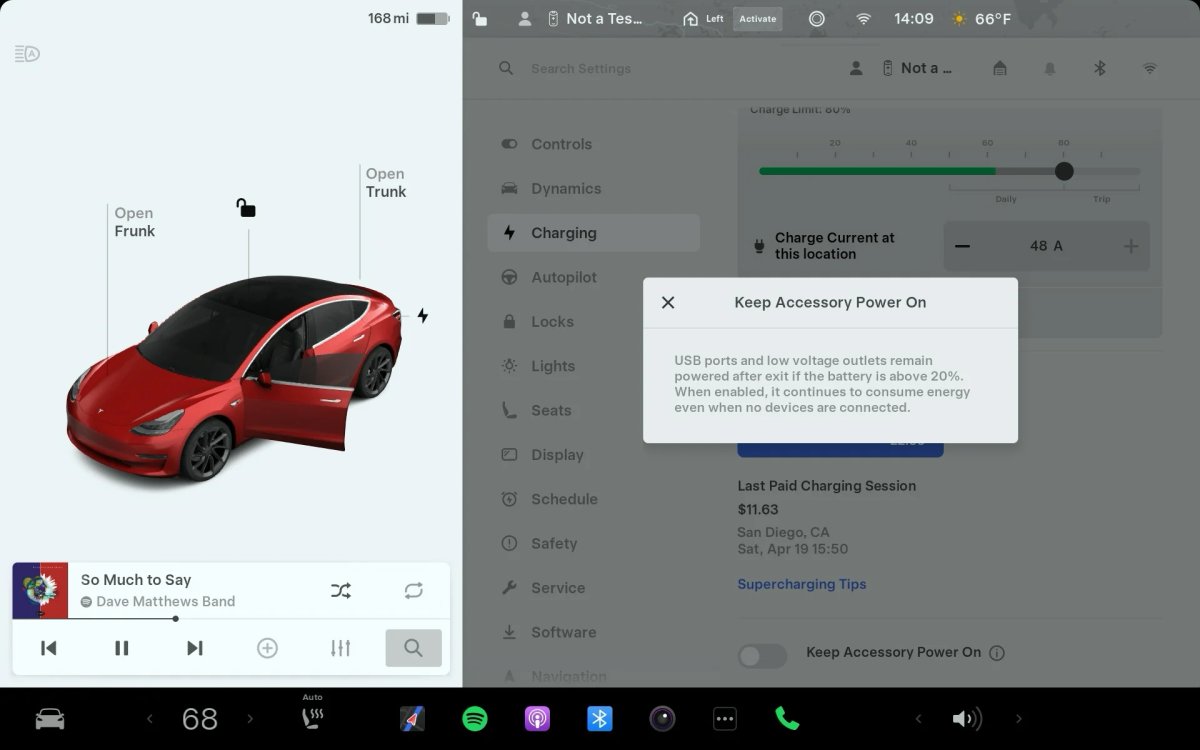Tap the Auto seat heater icon

pyautogui.click(x=313, y=714)
